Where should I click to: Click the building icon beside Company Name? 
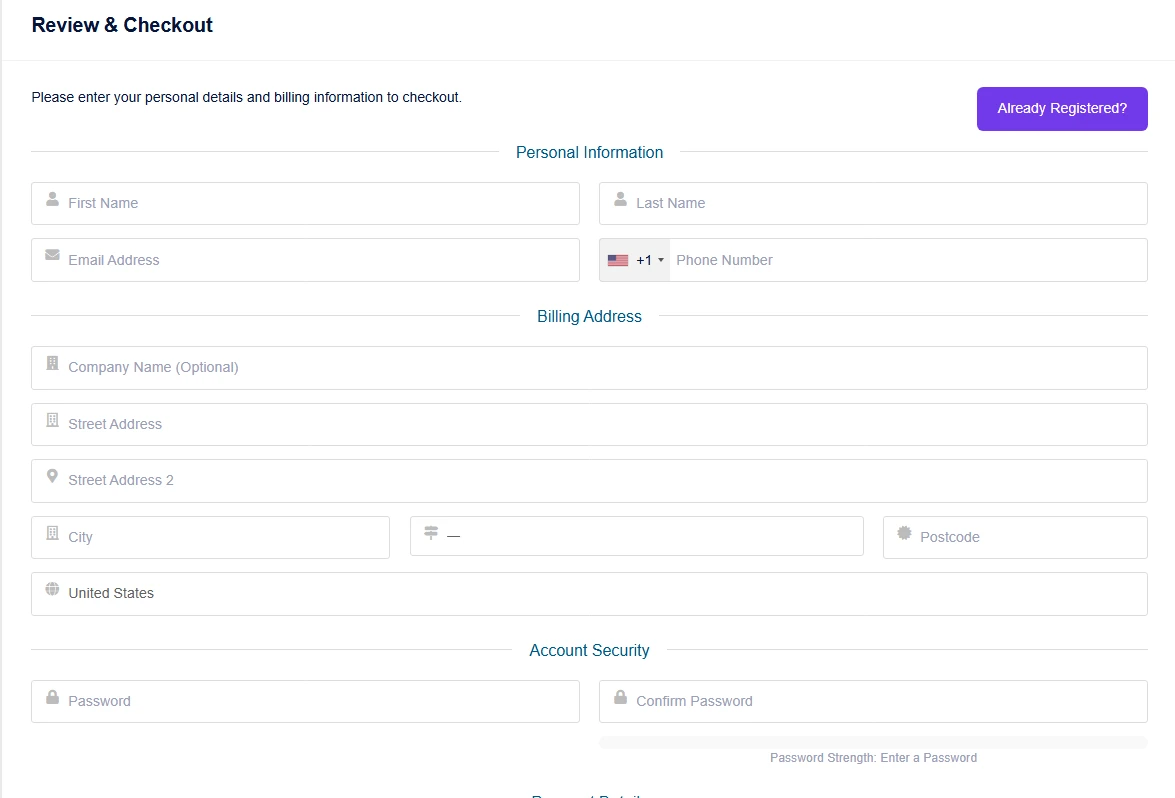pyautogui.click(x=52, y=363)
